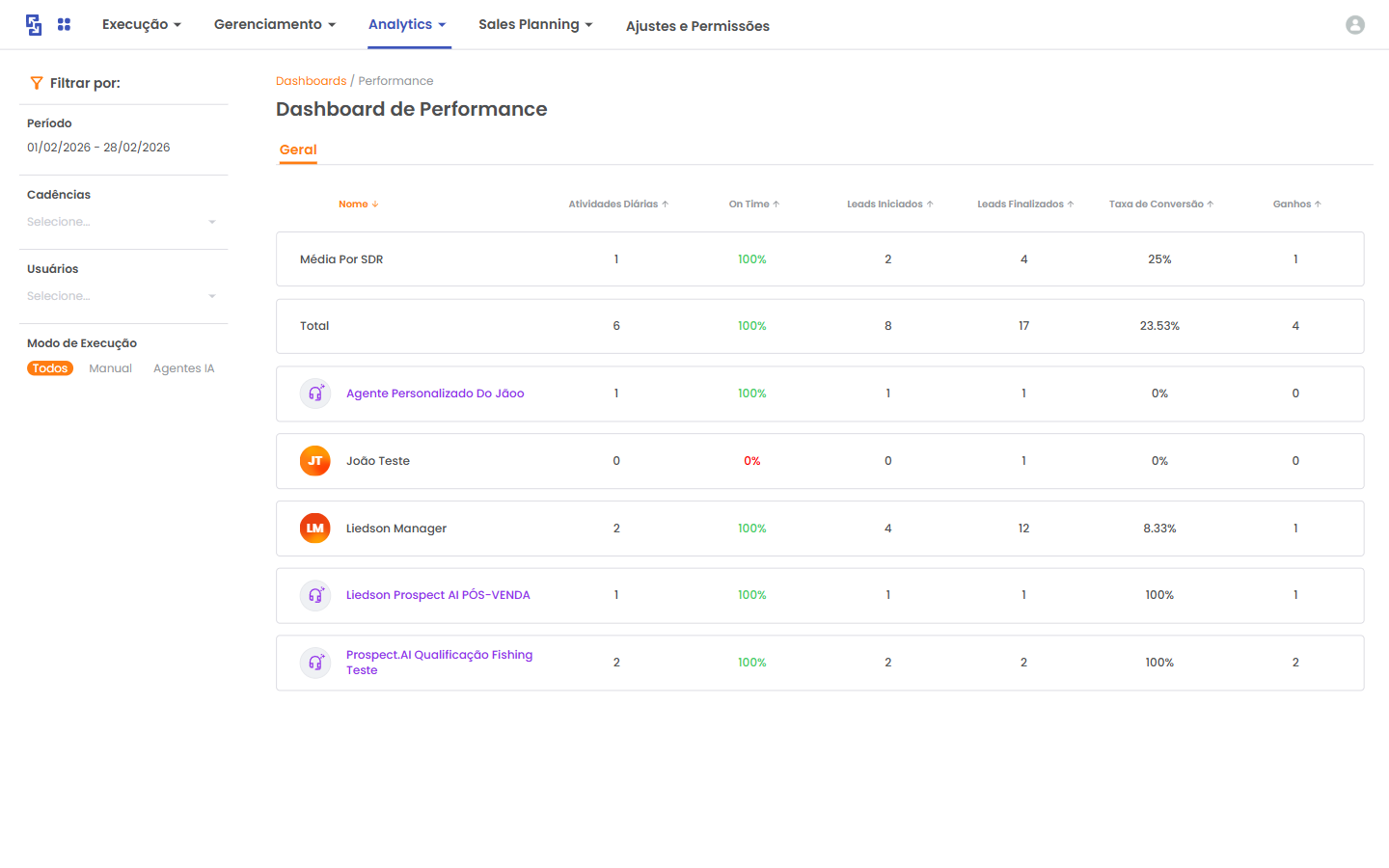Click Liedson Manager's 12 Leads Finalizados value
1389x868 pixels.
click(1024, 529)
